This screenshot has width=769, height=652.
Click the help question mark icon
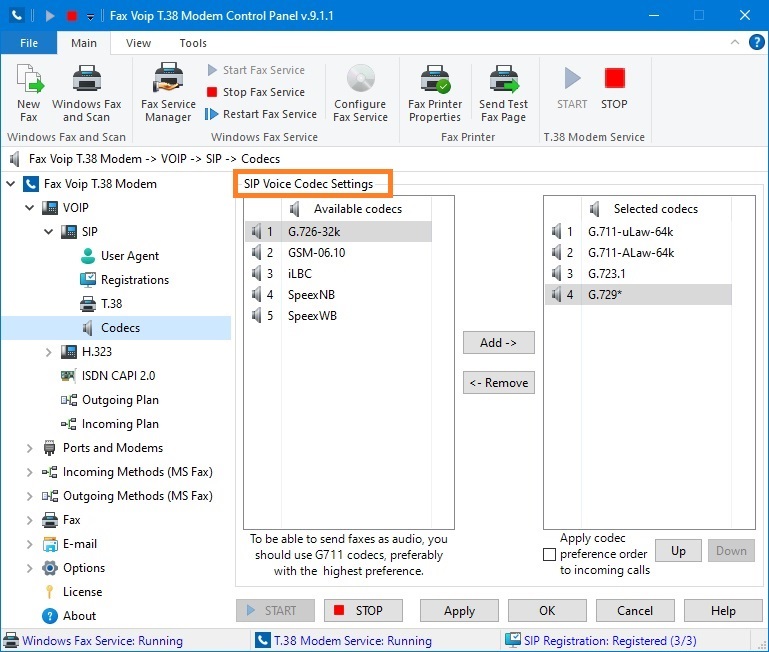[x=756, y=42]
